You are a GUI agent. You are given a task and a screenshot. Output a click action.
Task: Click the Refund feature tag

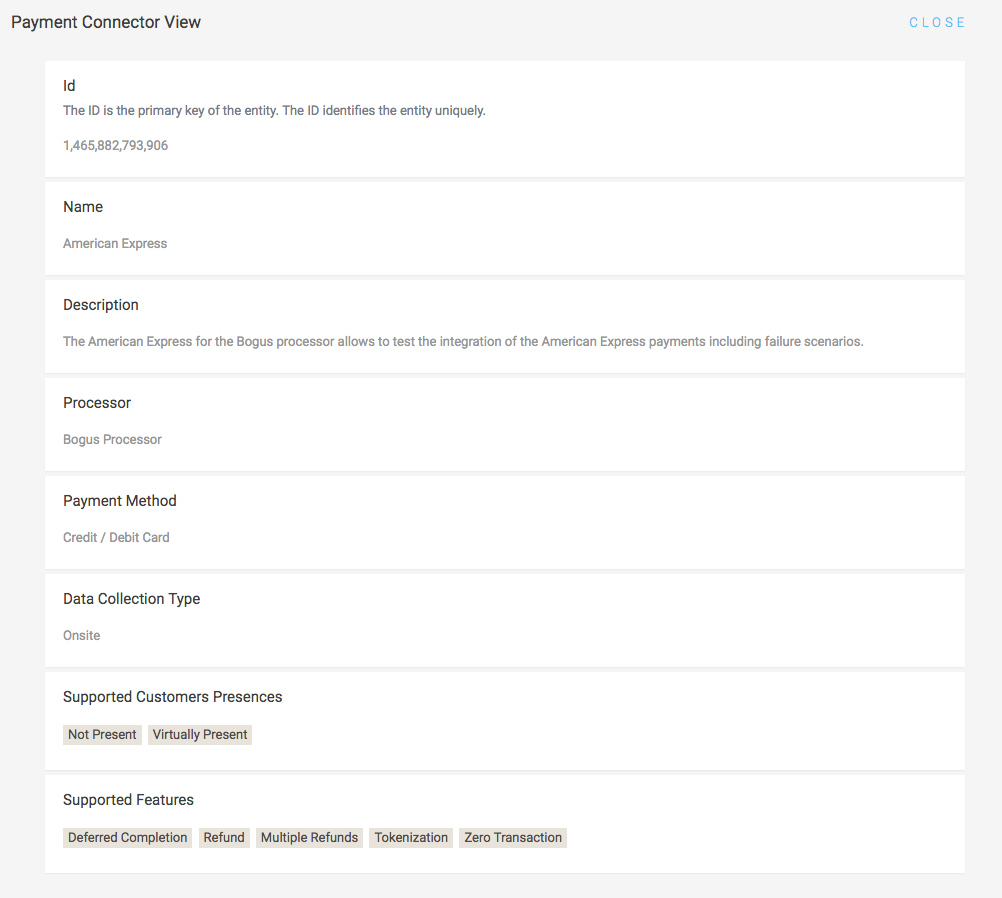[224, 838]
